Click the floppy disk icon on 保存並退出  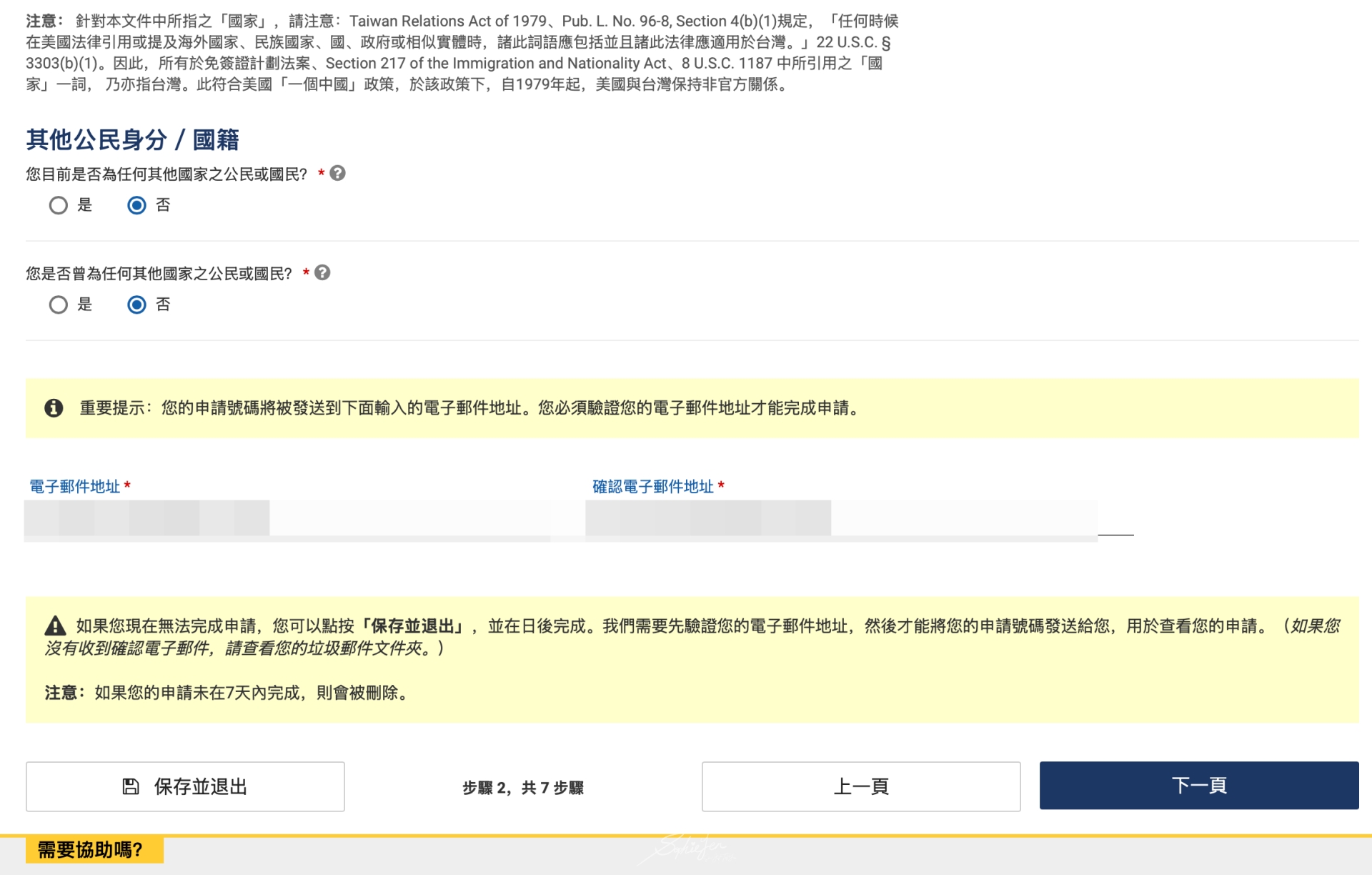(129, 786)
